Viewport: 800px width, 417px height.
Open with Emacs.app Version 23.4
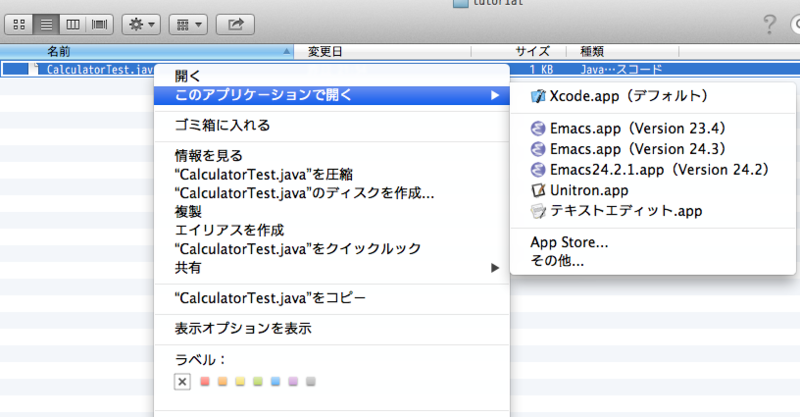coord(653,128)
